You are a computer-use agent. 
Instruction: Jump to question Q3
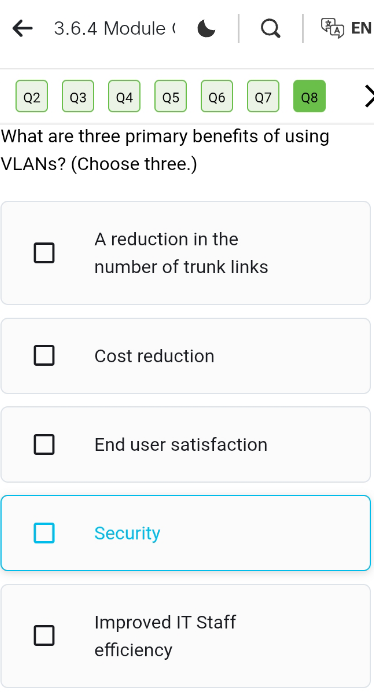[x=78, y=96]
